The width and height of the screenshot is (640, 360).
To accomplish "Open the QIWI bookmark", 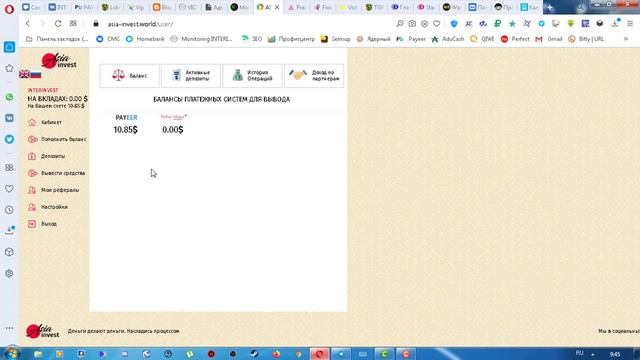I will (x=482, y=39).
